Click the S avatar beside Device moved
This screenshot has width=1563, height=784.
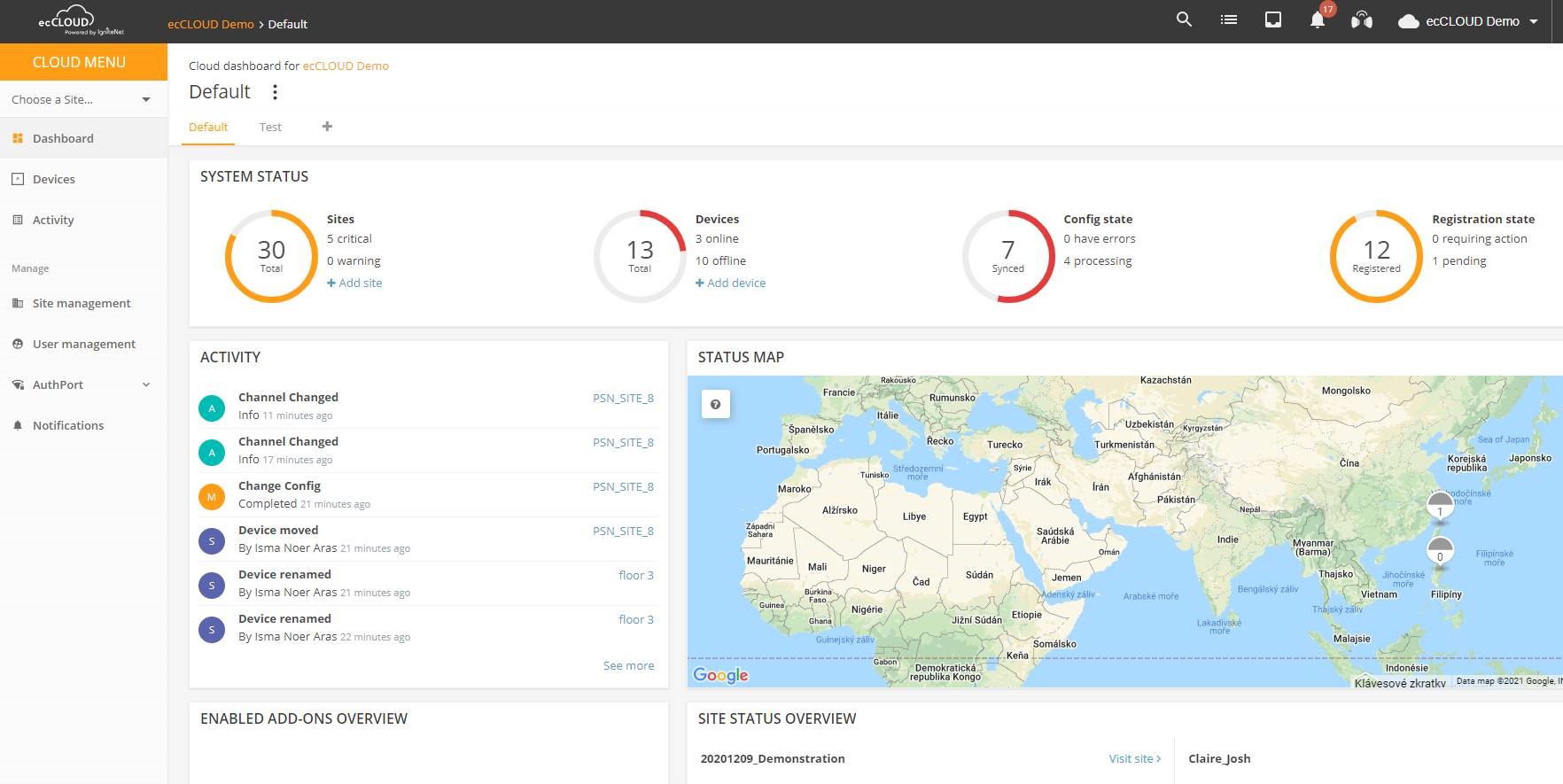(x=212, y=541)
